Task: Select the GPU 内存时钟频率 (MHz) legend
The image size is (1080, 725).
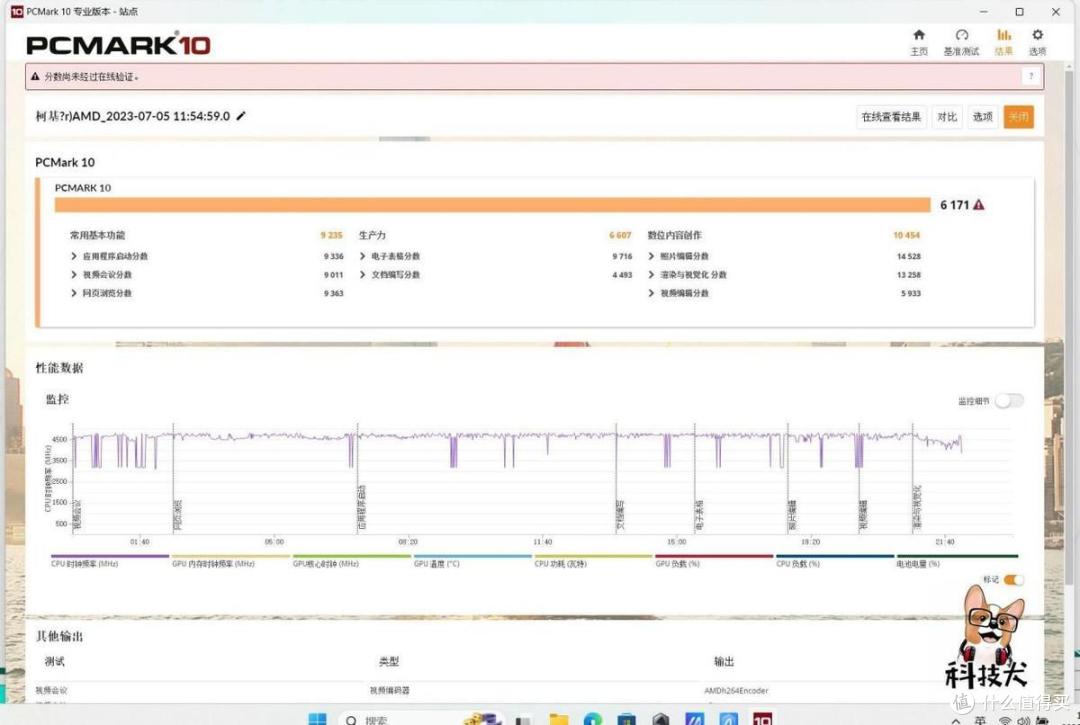Action: click(231, 560)
